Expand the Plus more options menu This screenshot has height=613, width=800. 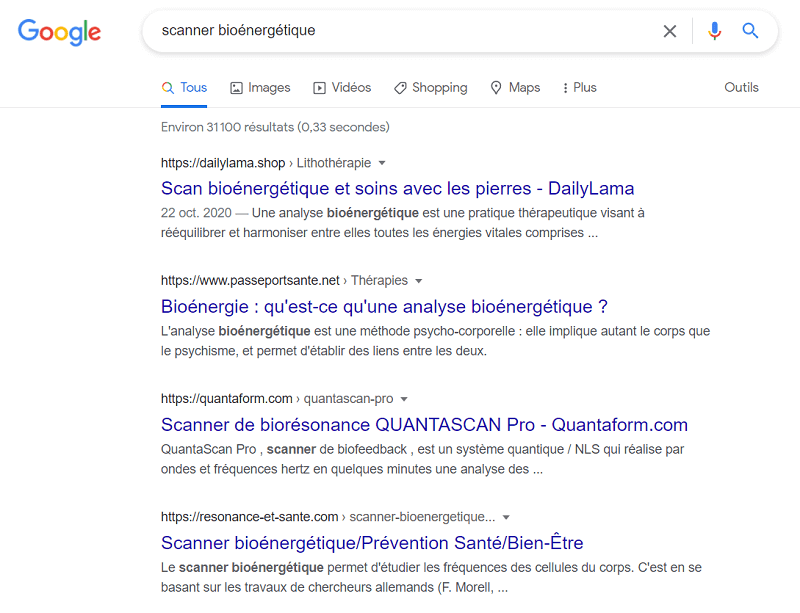pos(579,88)
